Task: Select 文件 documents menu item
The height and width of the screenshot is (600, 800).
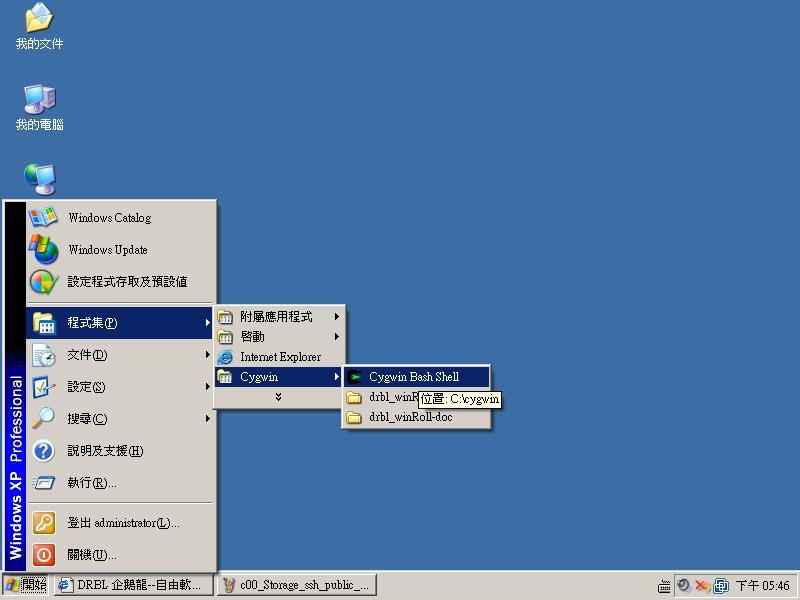Action: pos(87,355)
